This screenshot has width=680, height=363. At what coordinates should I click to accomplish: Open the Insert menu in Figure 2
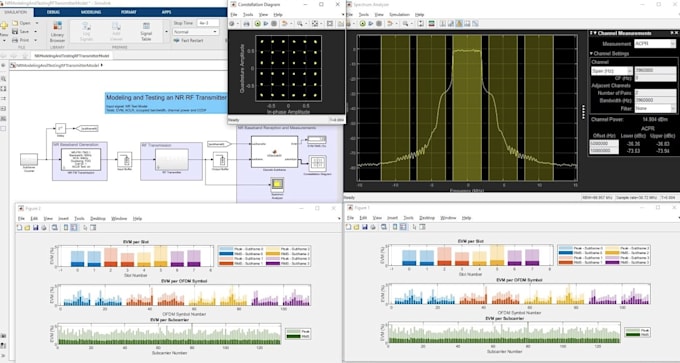(x=63, y=219)
